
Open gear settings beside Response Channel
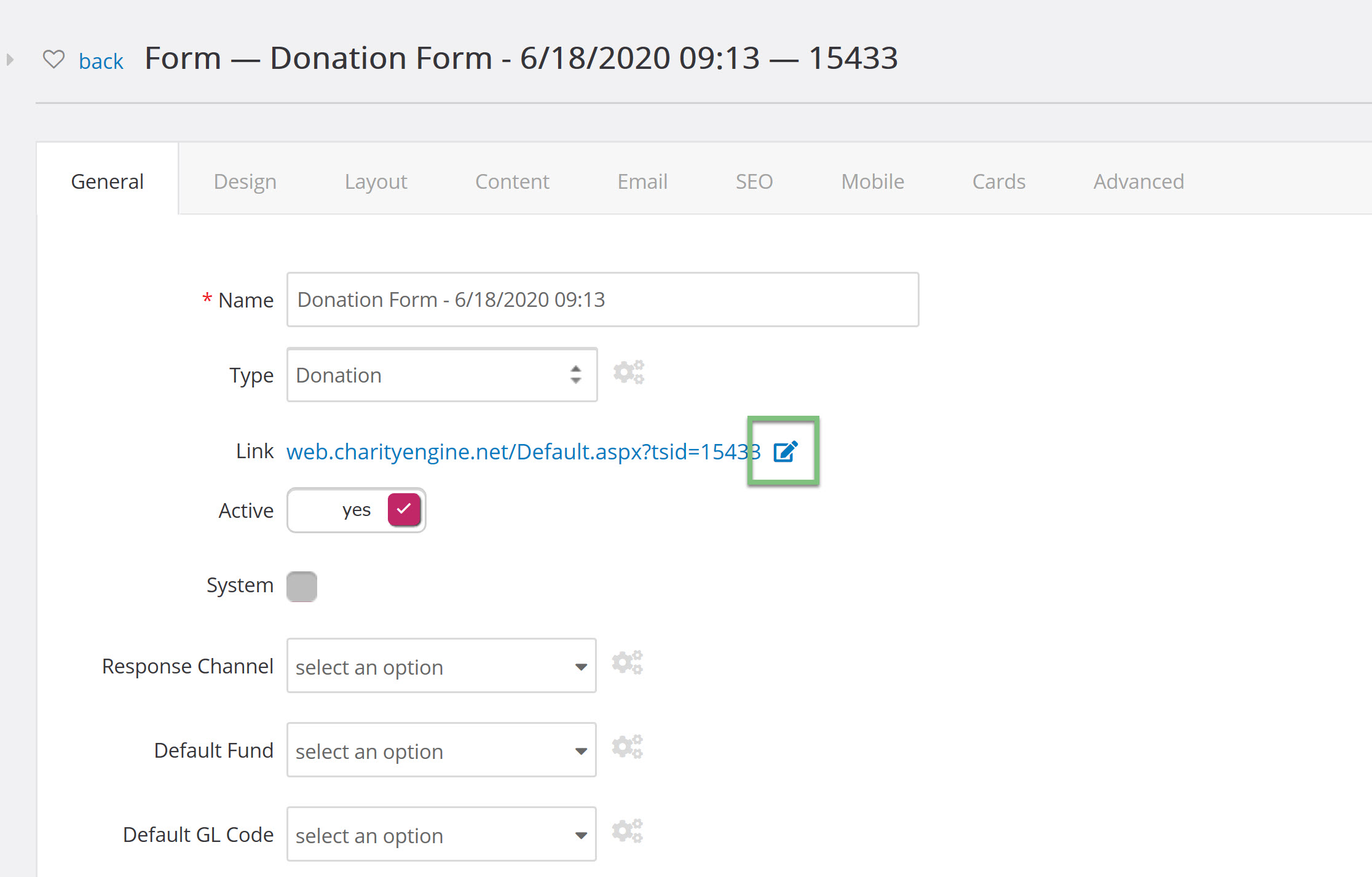[628, 663]
